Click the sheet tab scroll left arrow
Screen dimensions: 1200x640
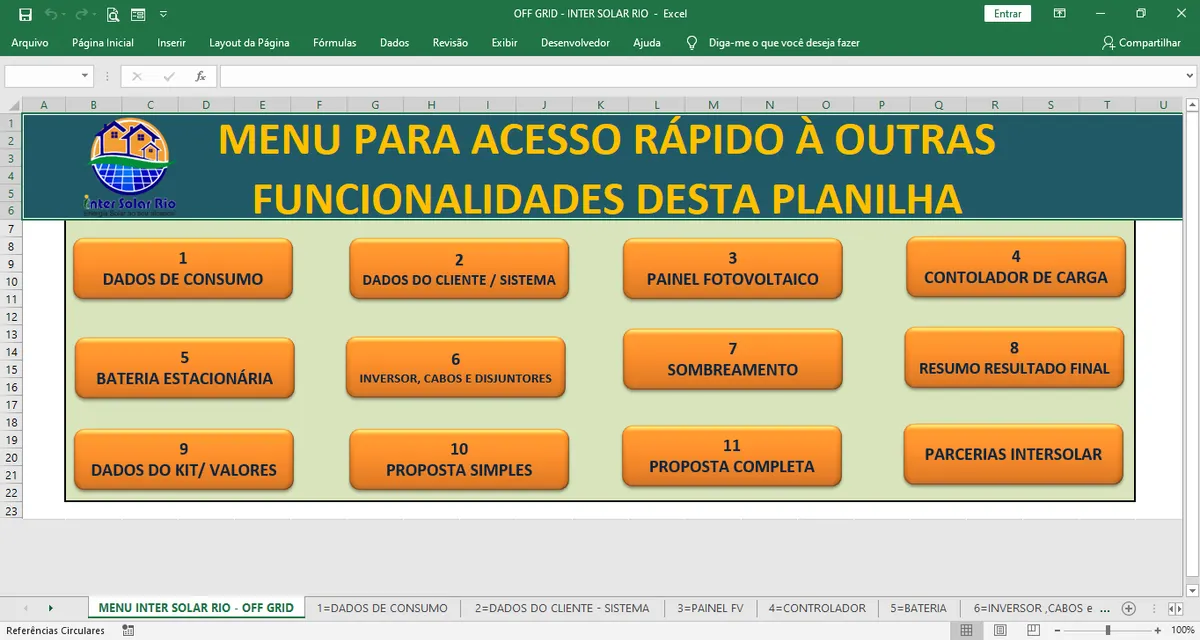click(25, 608)
